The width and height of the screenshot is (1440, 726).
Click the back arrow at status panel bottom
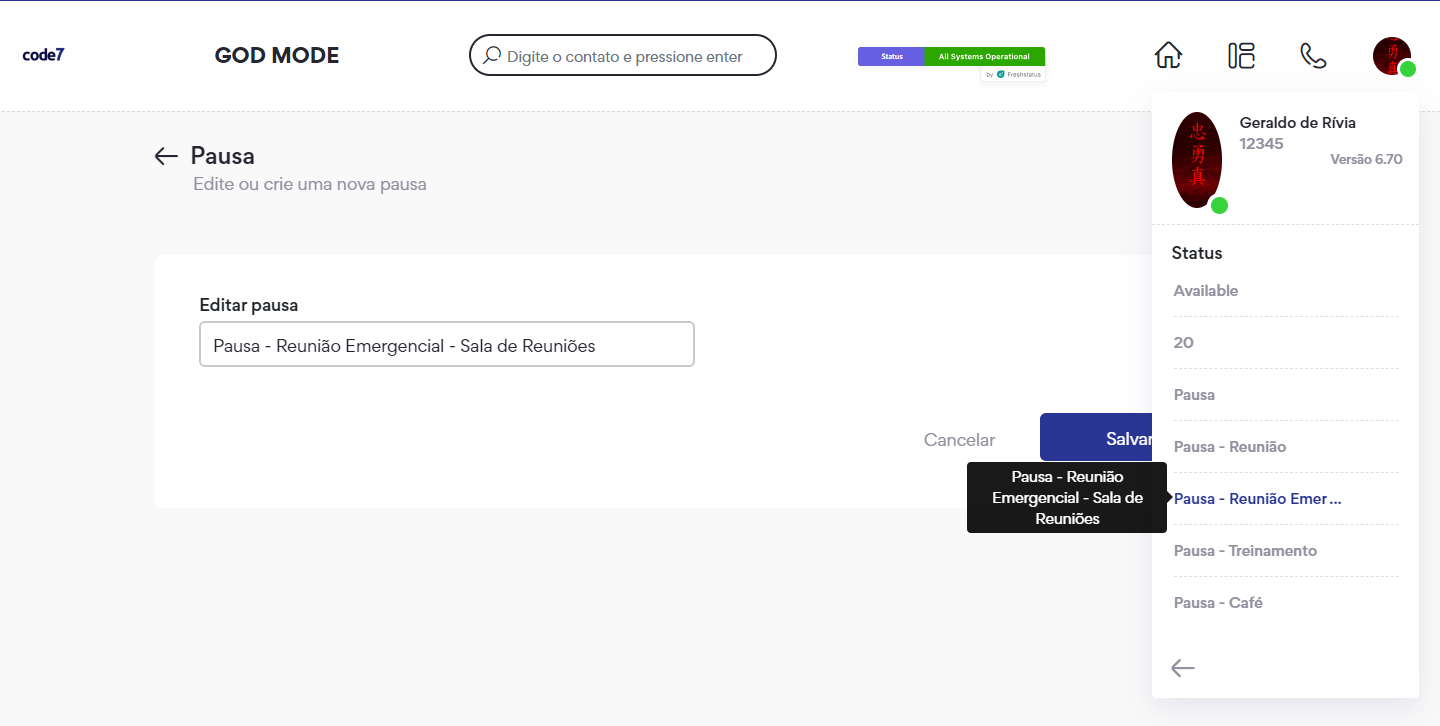pyautogui.click(x=1183, y=668)
